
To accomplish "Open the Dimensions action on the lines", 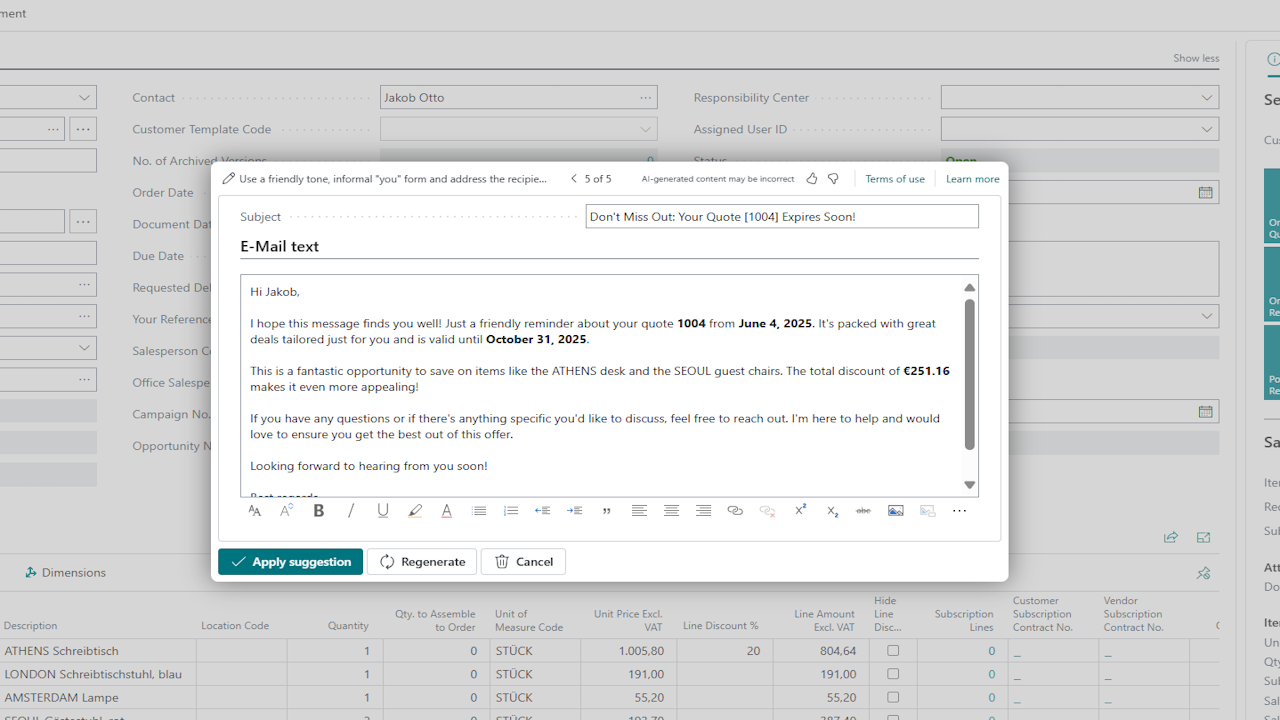I will (x=65, y=573).
